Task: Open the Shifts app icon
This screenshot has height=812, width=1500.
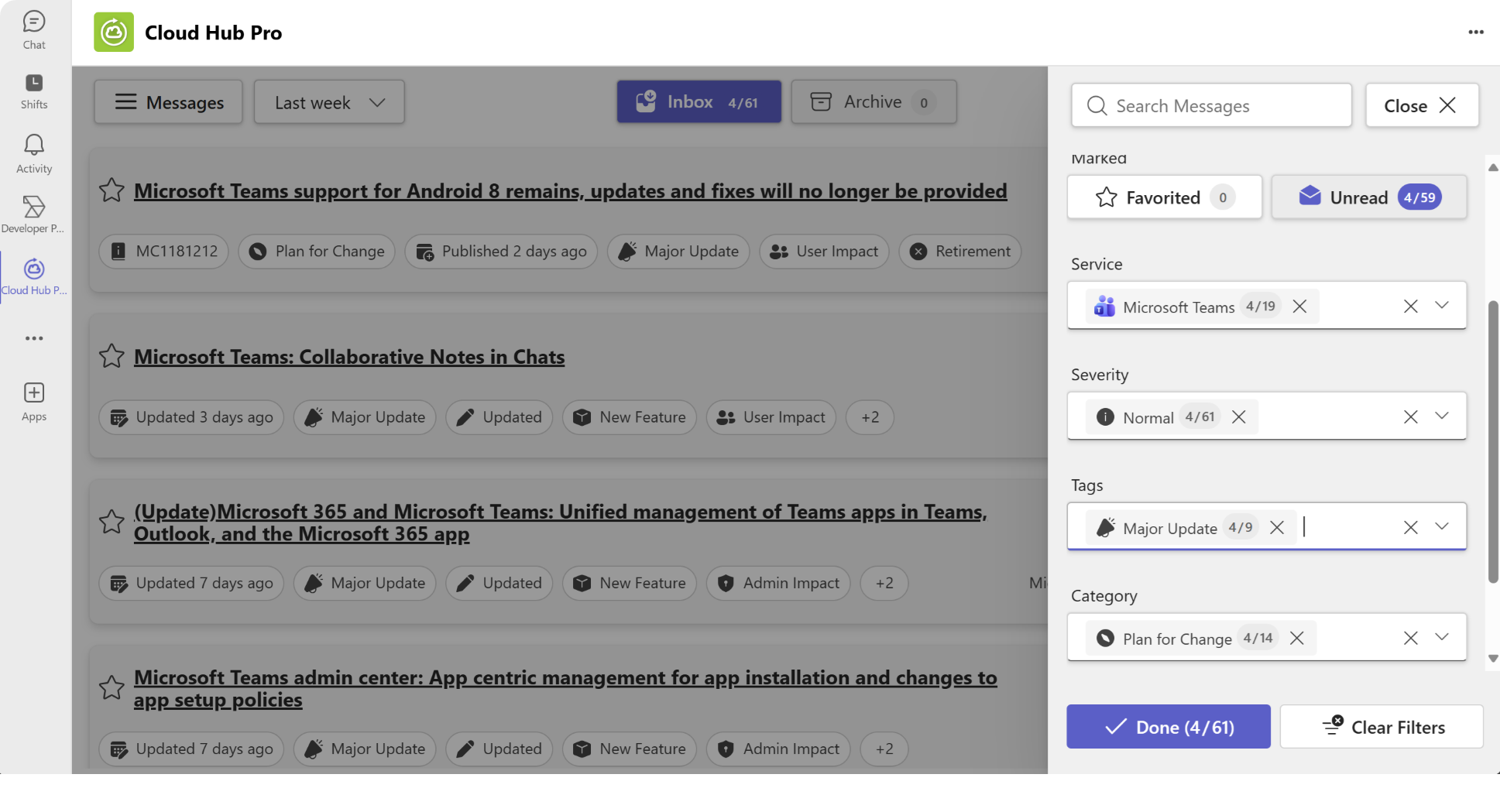Action: click(34, 91)
